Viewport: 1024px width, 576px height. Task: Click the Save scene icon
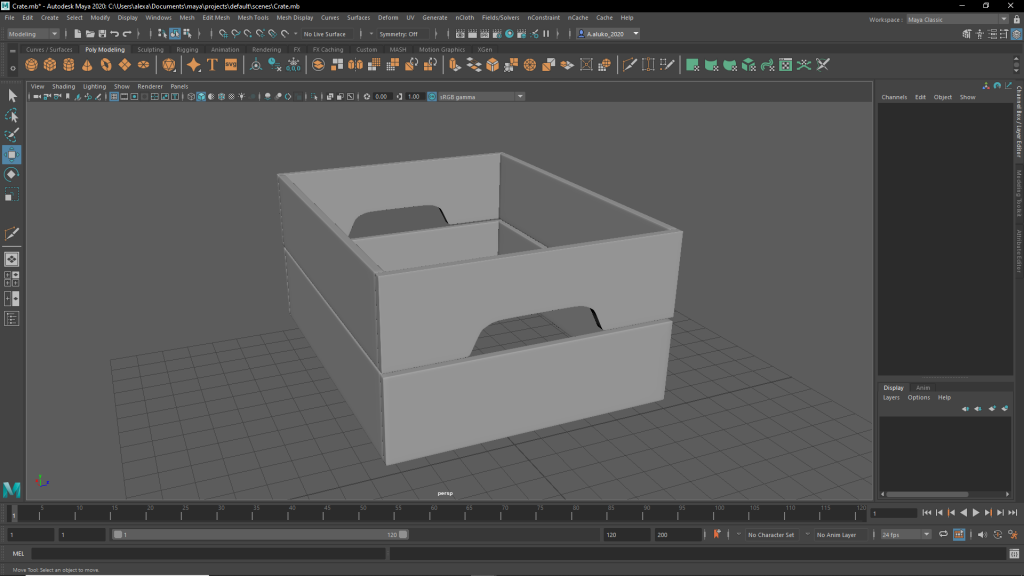pyautogui.click(x=103, y=34)
